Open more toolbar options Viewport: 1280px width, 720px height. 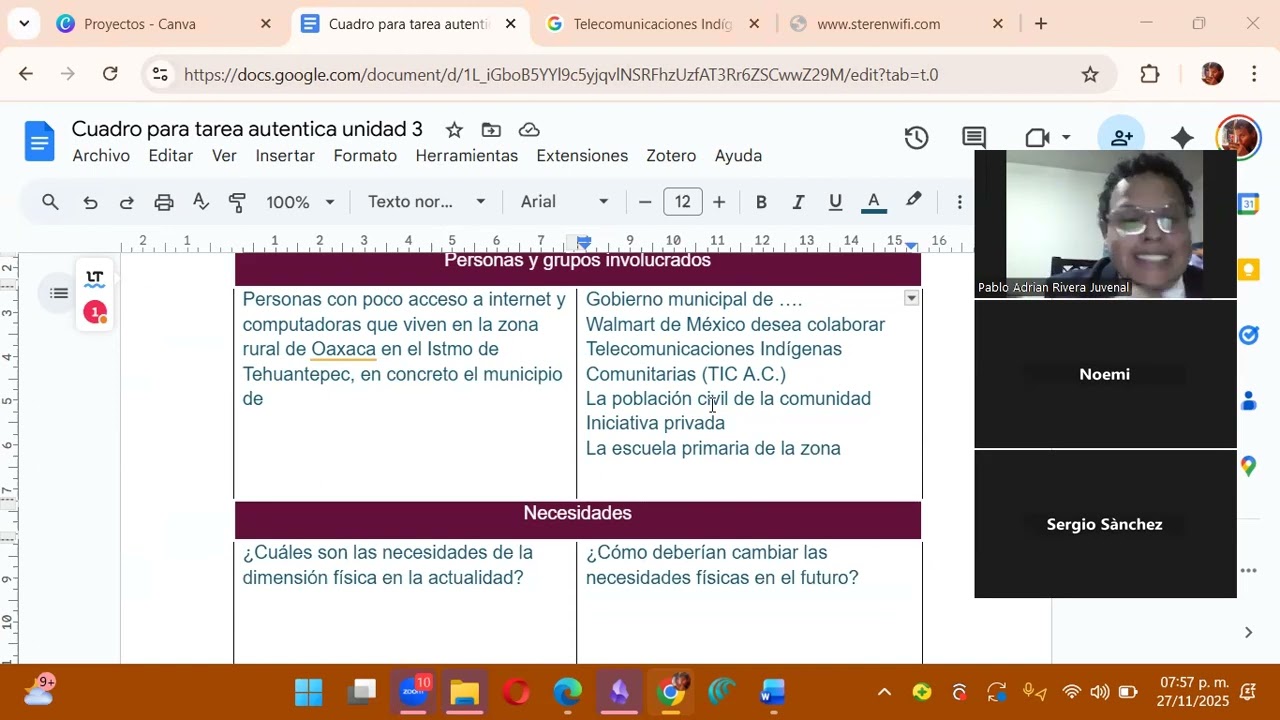(959, 202)
